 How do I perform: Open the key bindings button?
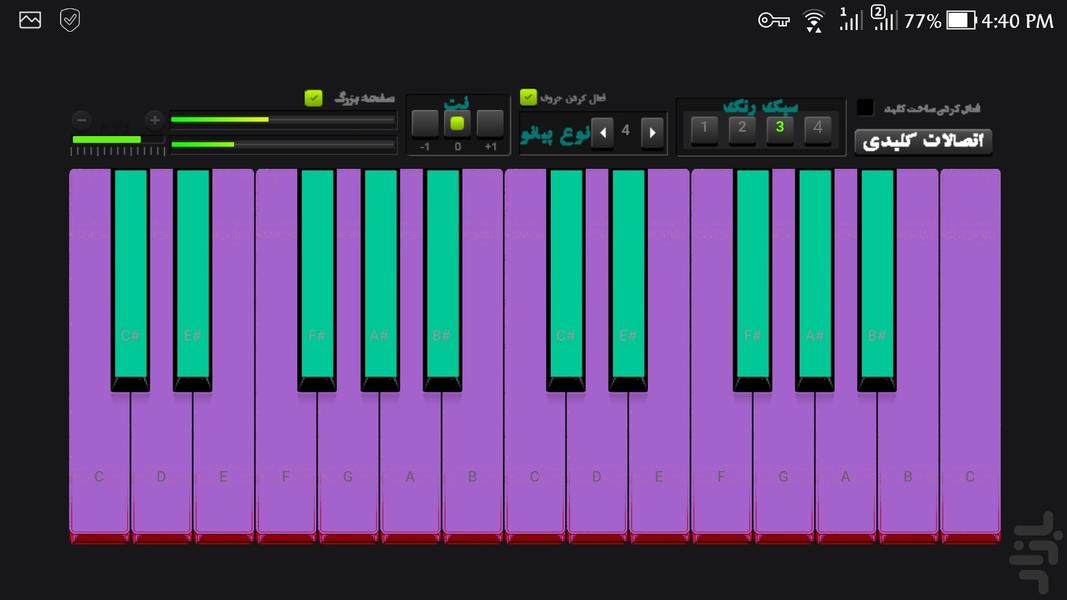click(x=923, y=141)
